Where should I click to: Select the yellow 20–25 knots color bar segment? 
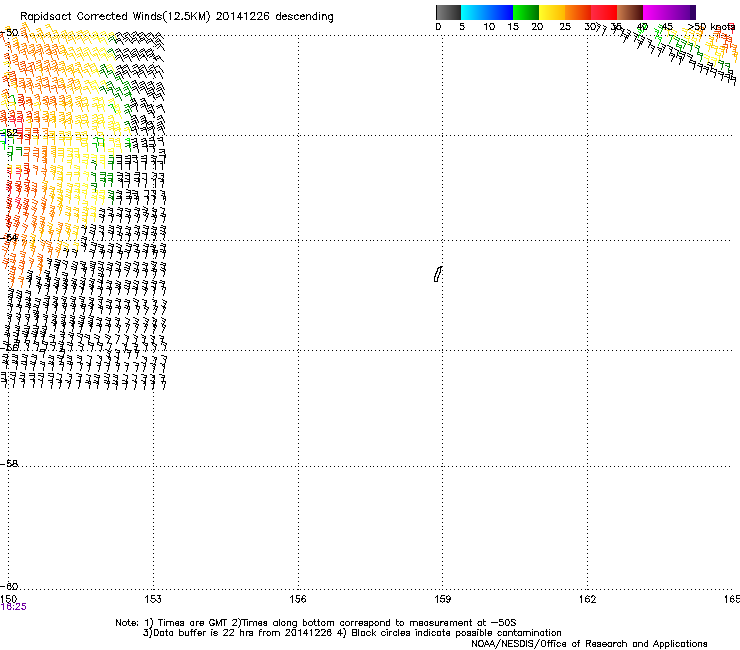point(552,12)
